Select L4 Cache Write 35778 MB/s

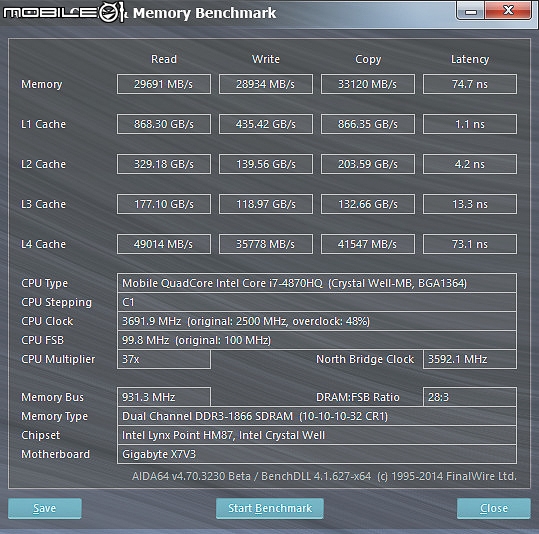pos(266,244)
